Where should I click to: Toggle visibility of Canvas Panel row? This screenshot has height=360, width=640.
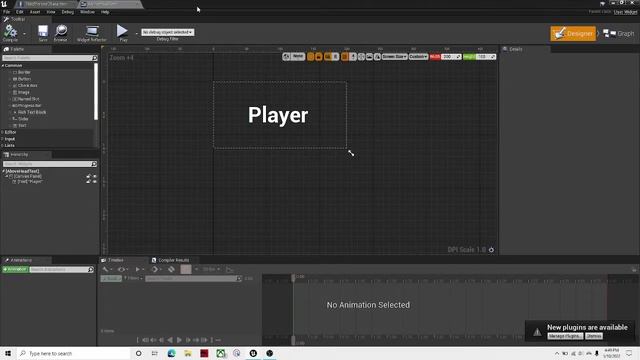(95, 176)
